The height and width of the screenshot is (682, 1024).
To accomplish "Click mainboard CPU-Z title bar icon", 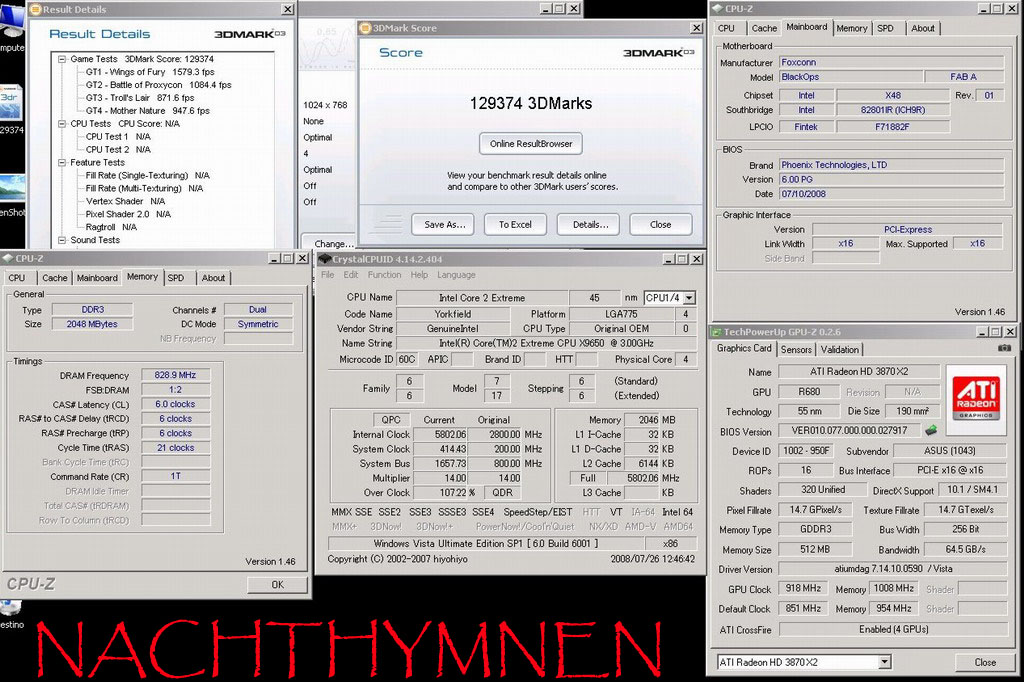I will [717, 8].
